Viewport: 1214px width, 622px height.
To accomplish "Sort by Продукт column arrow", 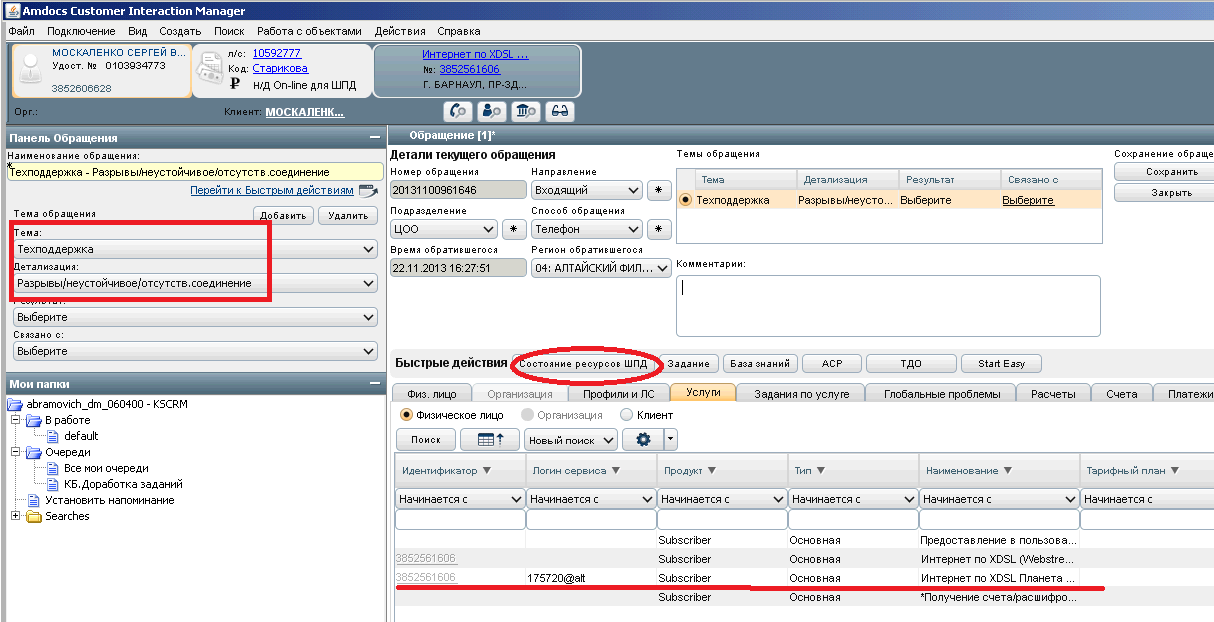I will click(x=711, y=470).
